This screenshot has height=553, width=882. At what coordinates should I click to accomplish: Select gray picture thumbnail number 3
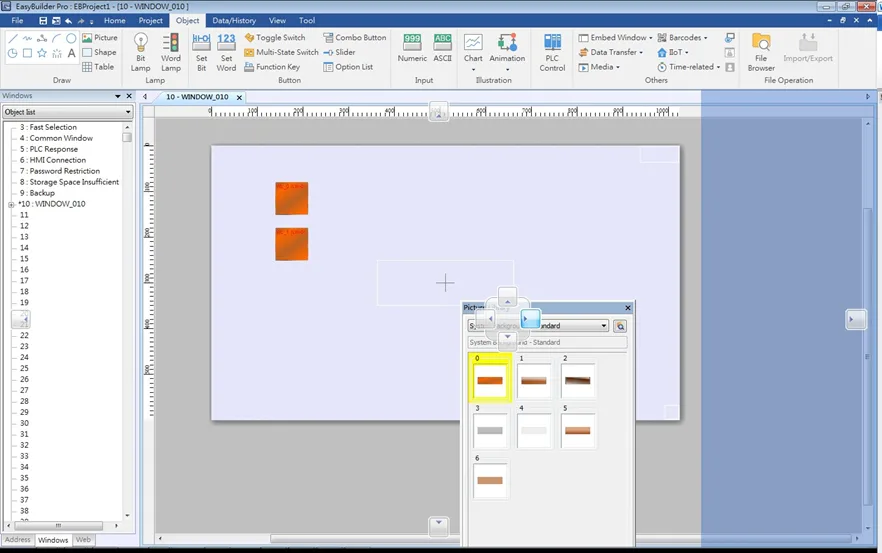(489, 430)
